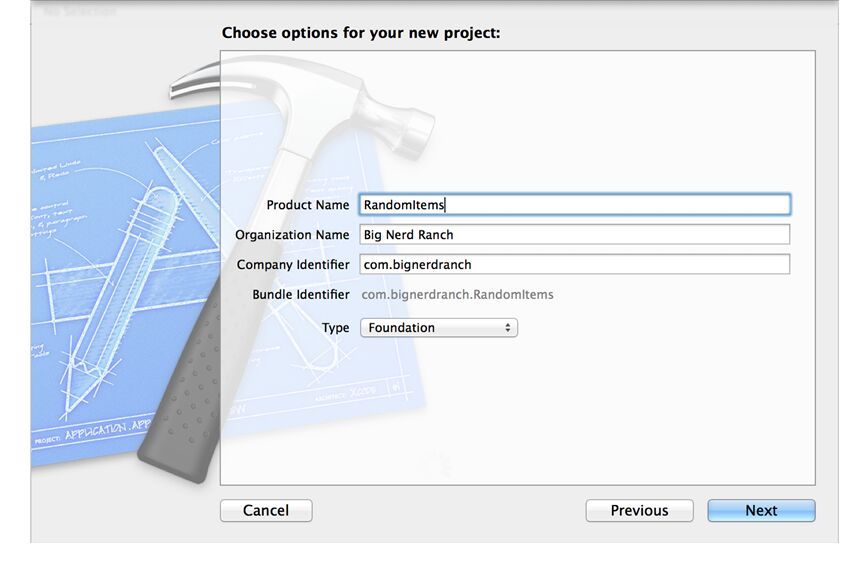Go back with the Previous button
Image resolution: width=866 pixels, height=561 pixels.
click(x=640, y=510)
